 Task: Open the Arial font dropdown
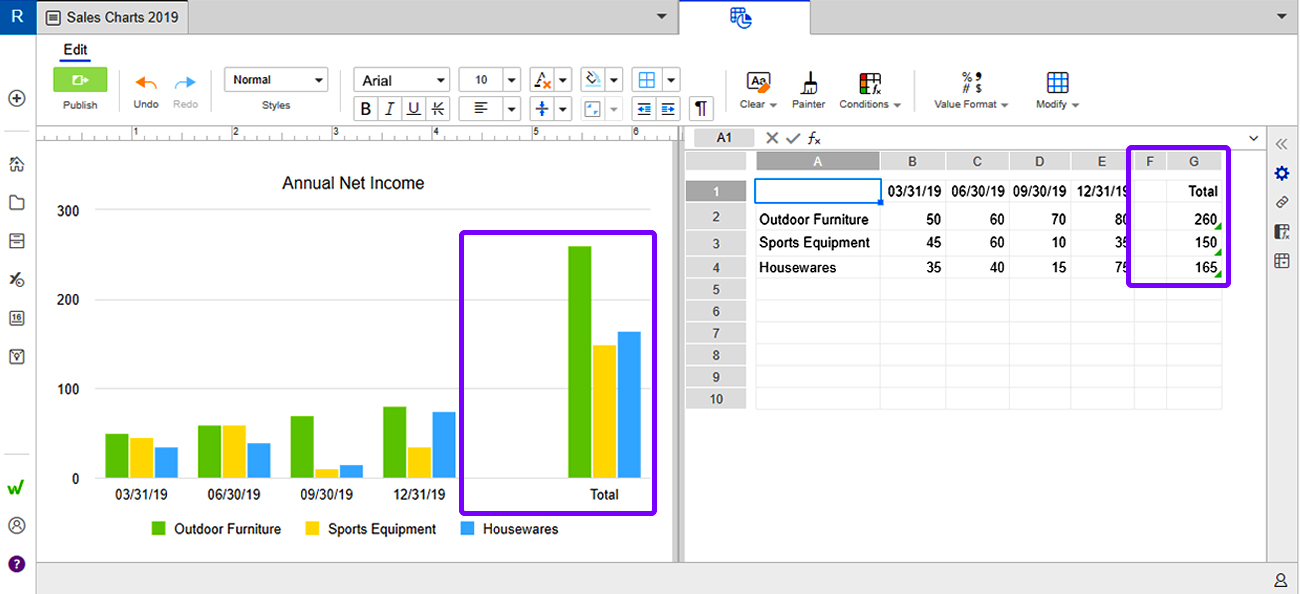[x=402, y=80]
